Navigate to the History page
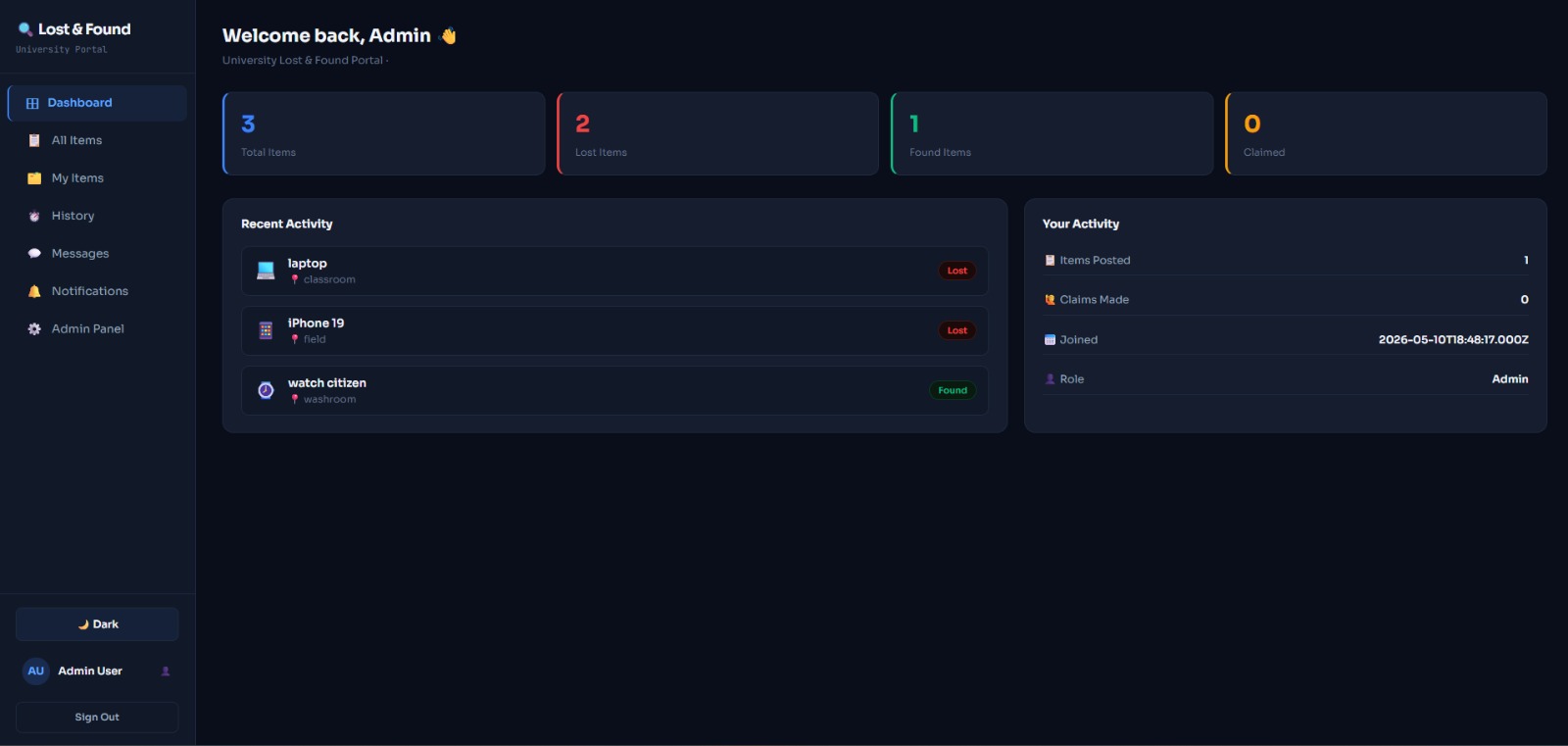The image size is (1568, 746). (x=97, y=216)
